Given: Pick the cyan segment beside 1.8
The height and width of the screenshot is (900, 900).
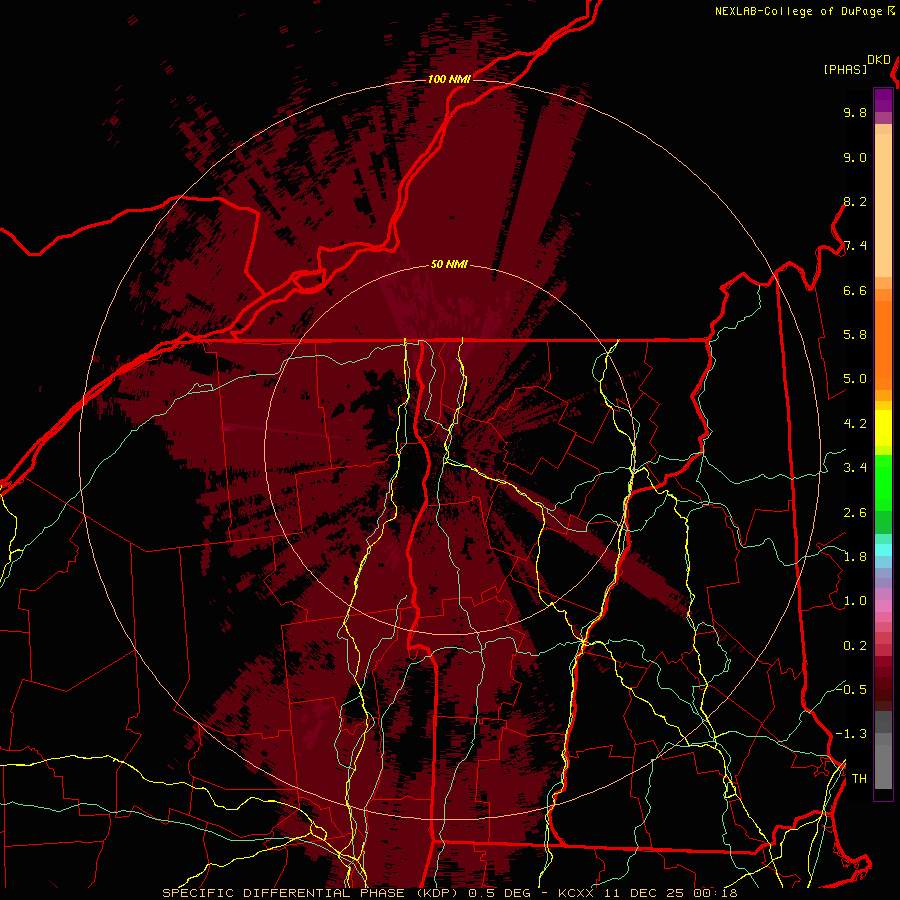Looking at the screenshot, I should click(x=883, y=550).
